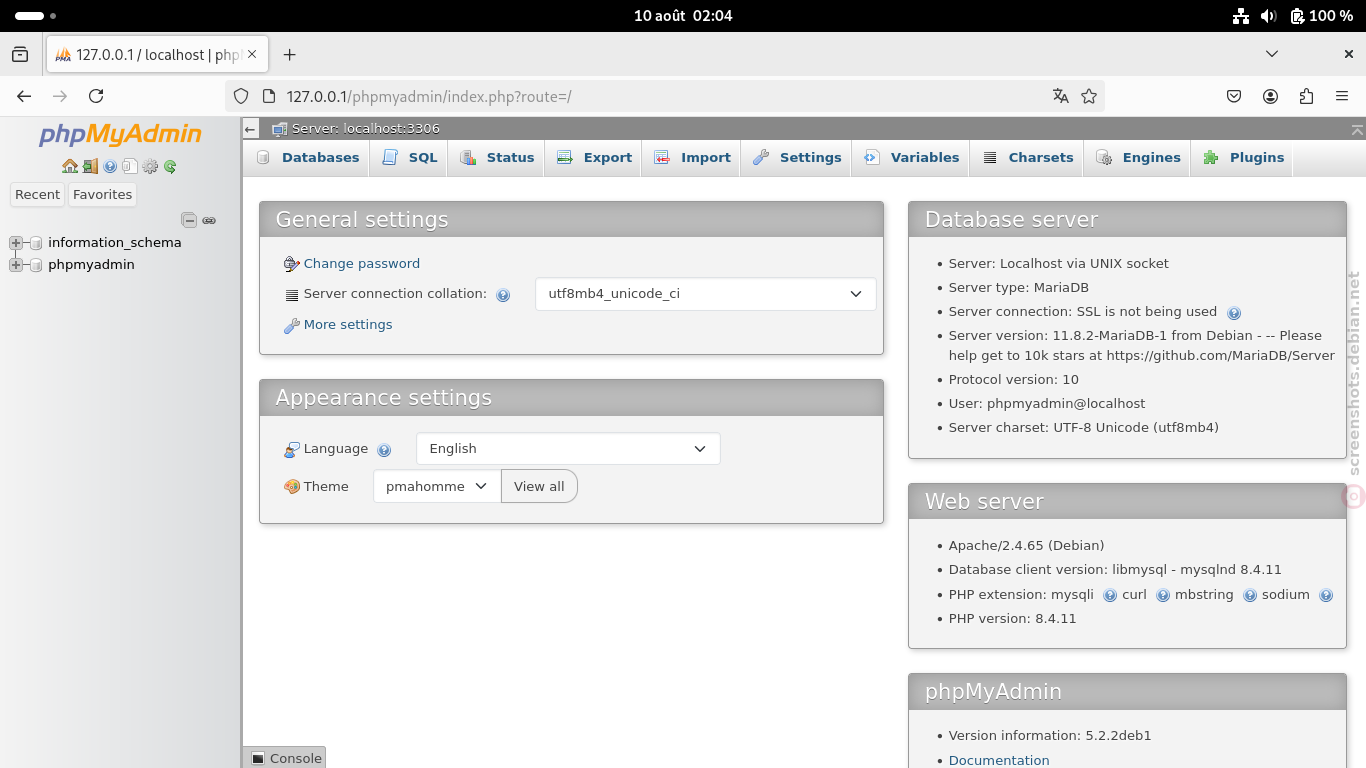Open the Charsets tab

click(x=1027, y=158)
